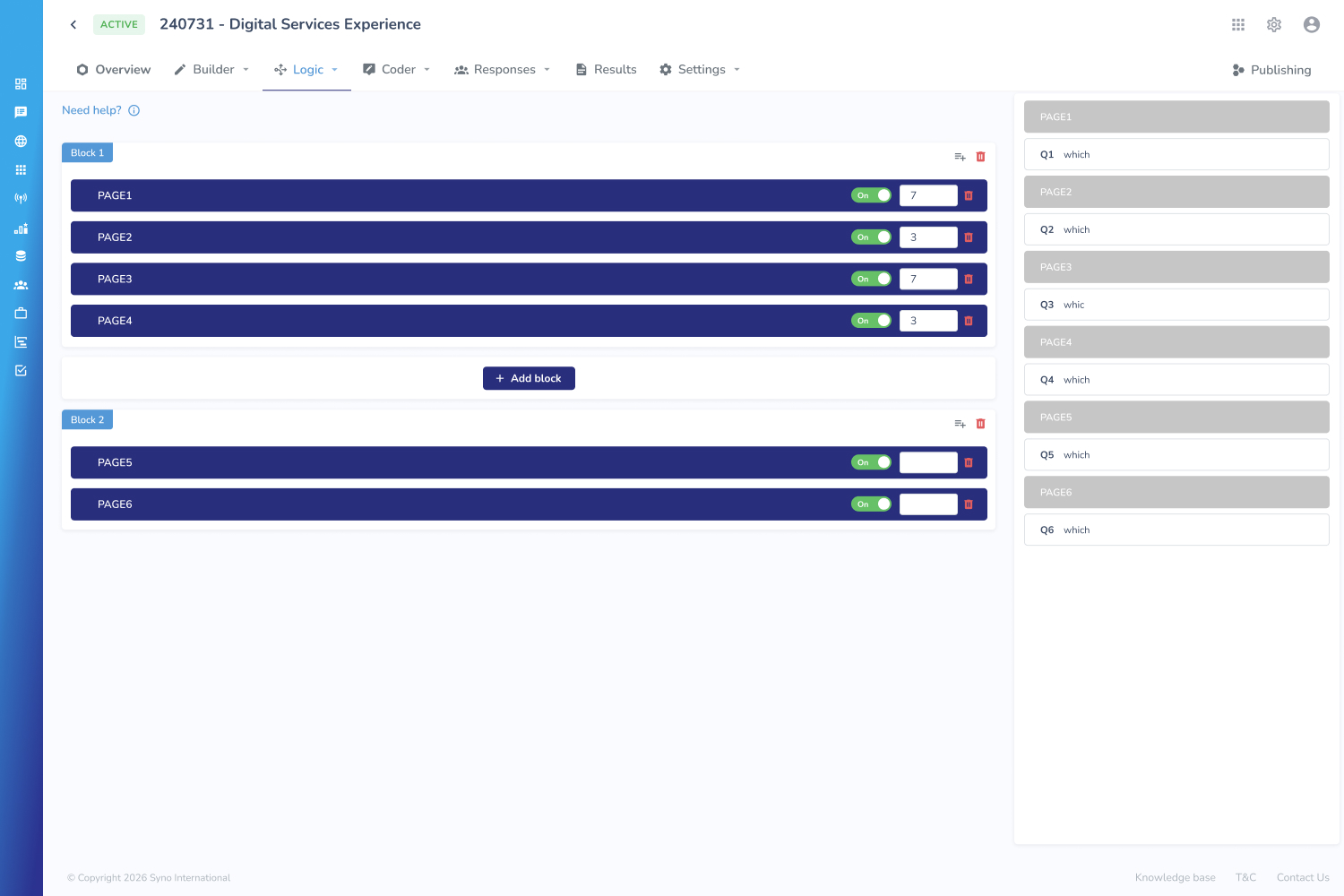The width and height of the screenshot is (1344, 896).
Task: Click the Add block button
Action: (529, 379)
